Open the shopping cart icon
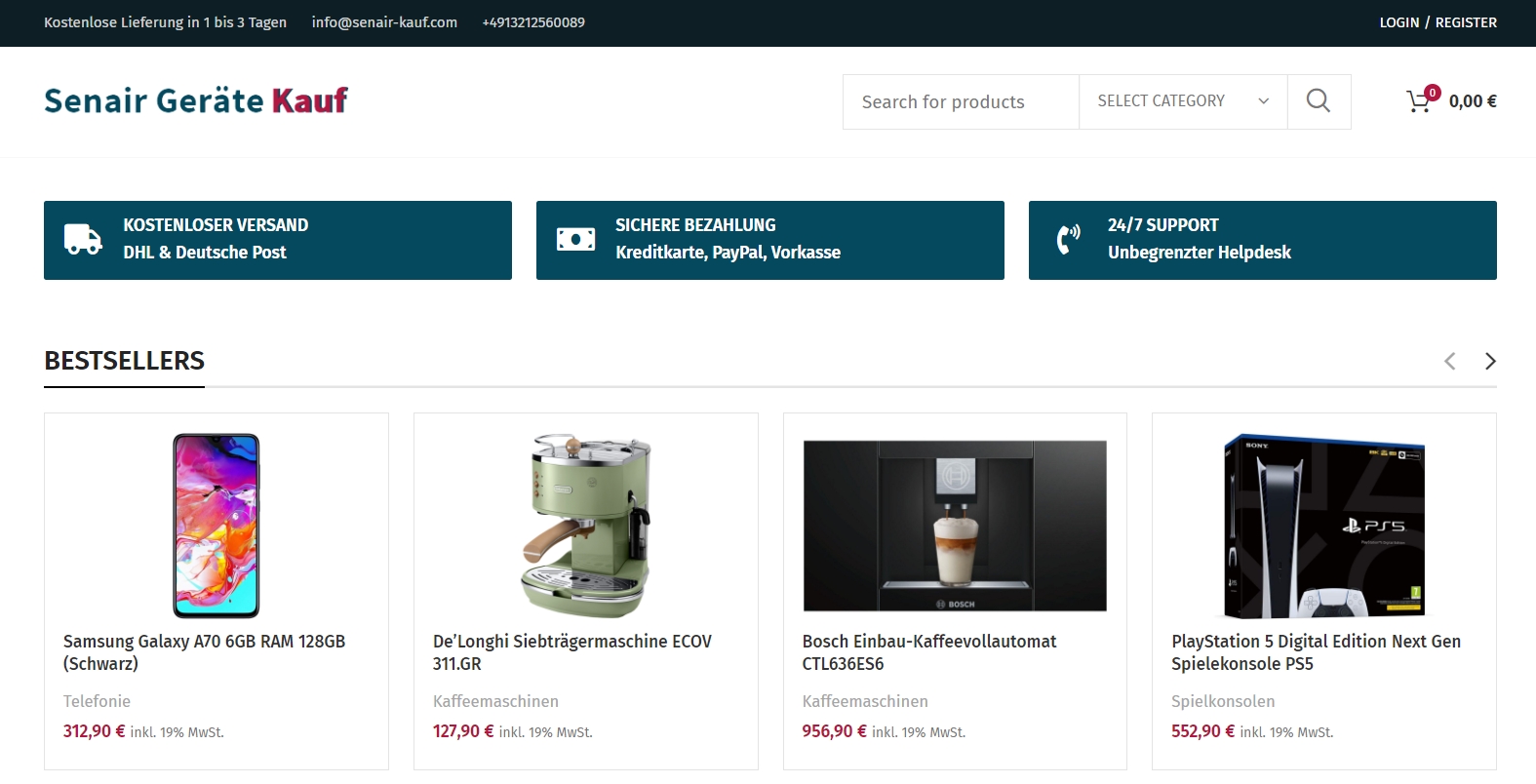The height and width of the screenshot is (784, 1536). (1418, 101)
